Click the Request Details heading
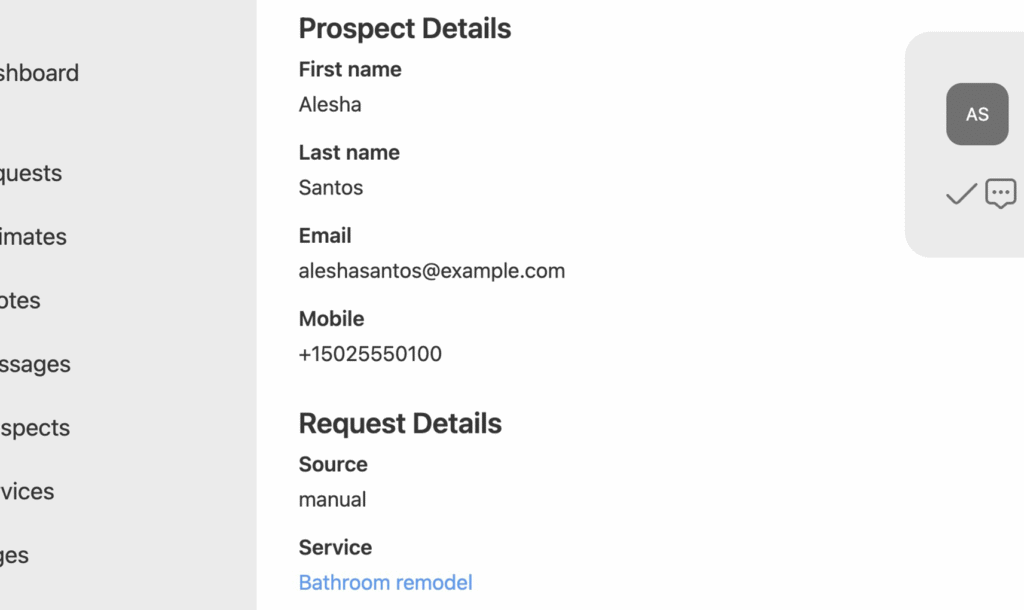 [x=400, y=423]
